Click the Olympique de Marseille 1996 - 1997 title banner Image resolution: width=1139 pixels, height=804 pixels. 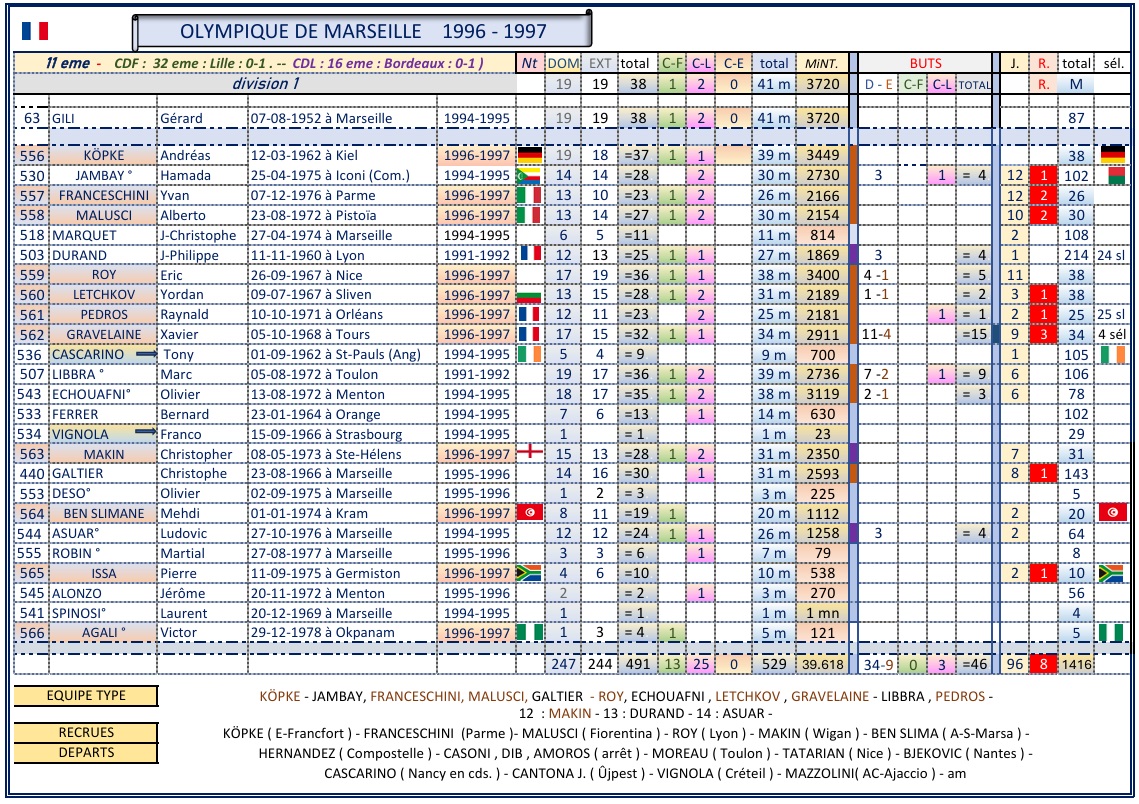[x=360, y=31]
